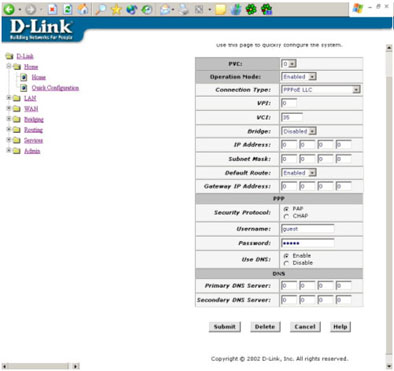Open the PVC dropdown
Image resolution: width=394 pixels, height=371 pixels.
(289, 64)
